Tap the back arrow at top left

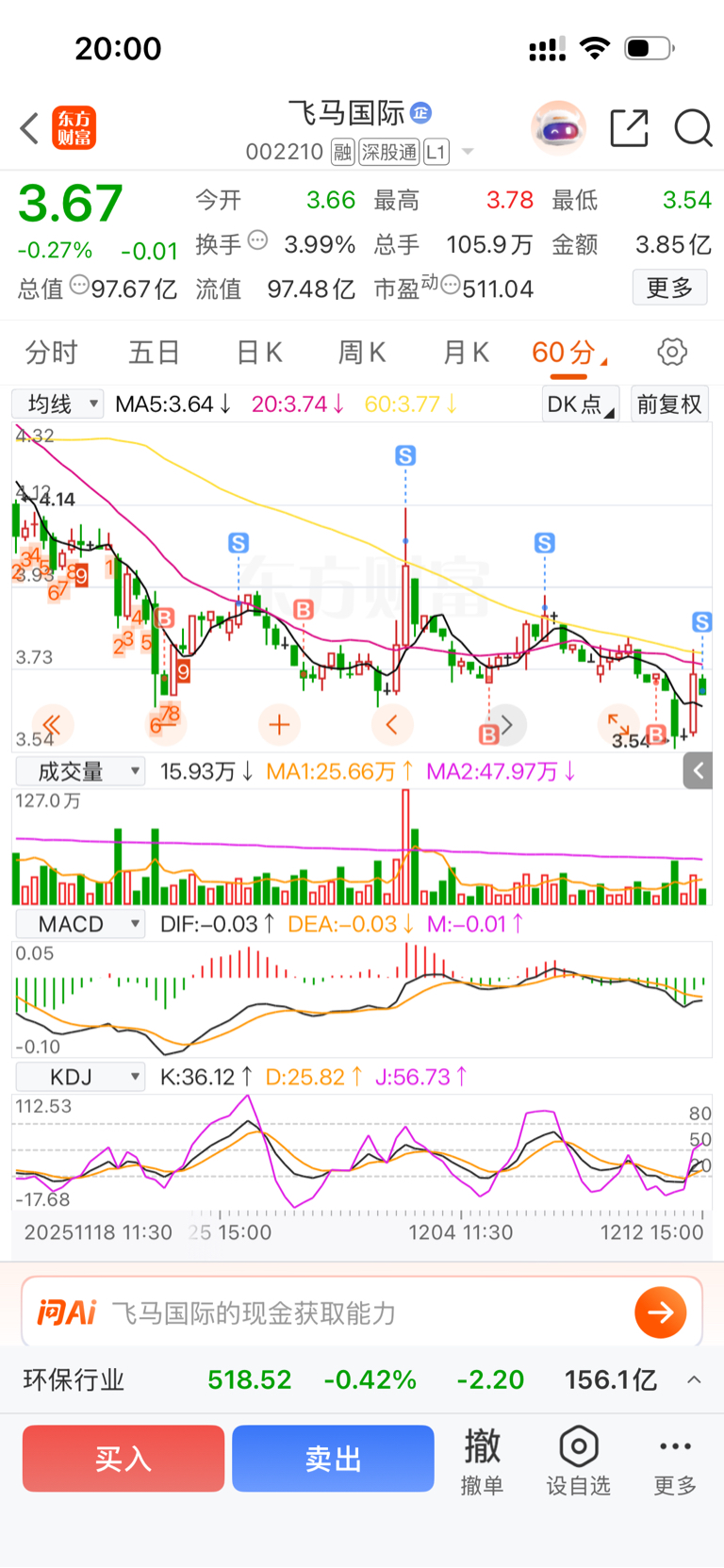(29, 128)
